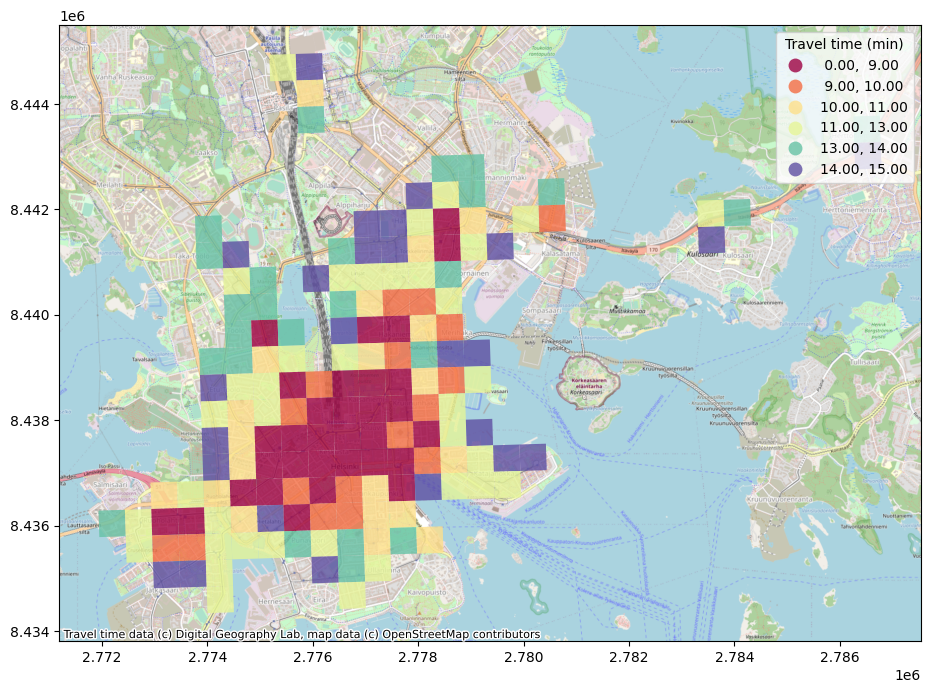Image resolution: width=930 pixels, height=693 pixels.
Task: Click the dark red 0.00, 9.00 legend marker
Action: (795, 65)
